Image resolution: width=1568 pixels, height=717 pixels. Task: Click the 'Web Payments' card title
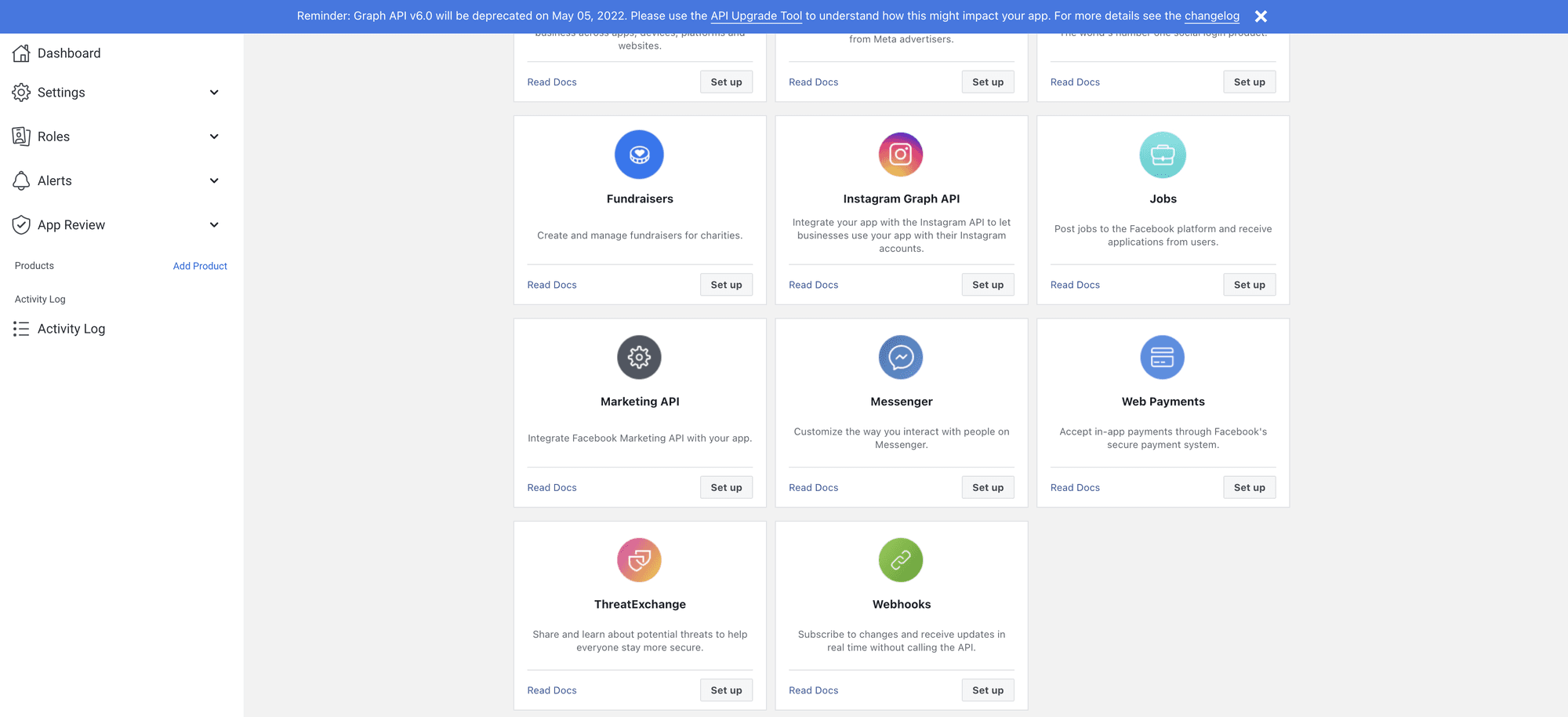1163,401
